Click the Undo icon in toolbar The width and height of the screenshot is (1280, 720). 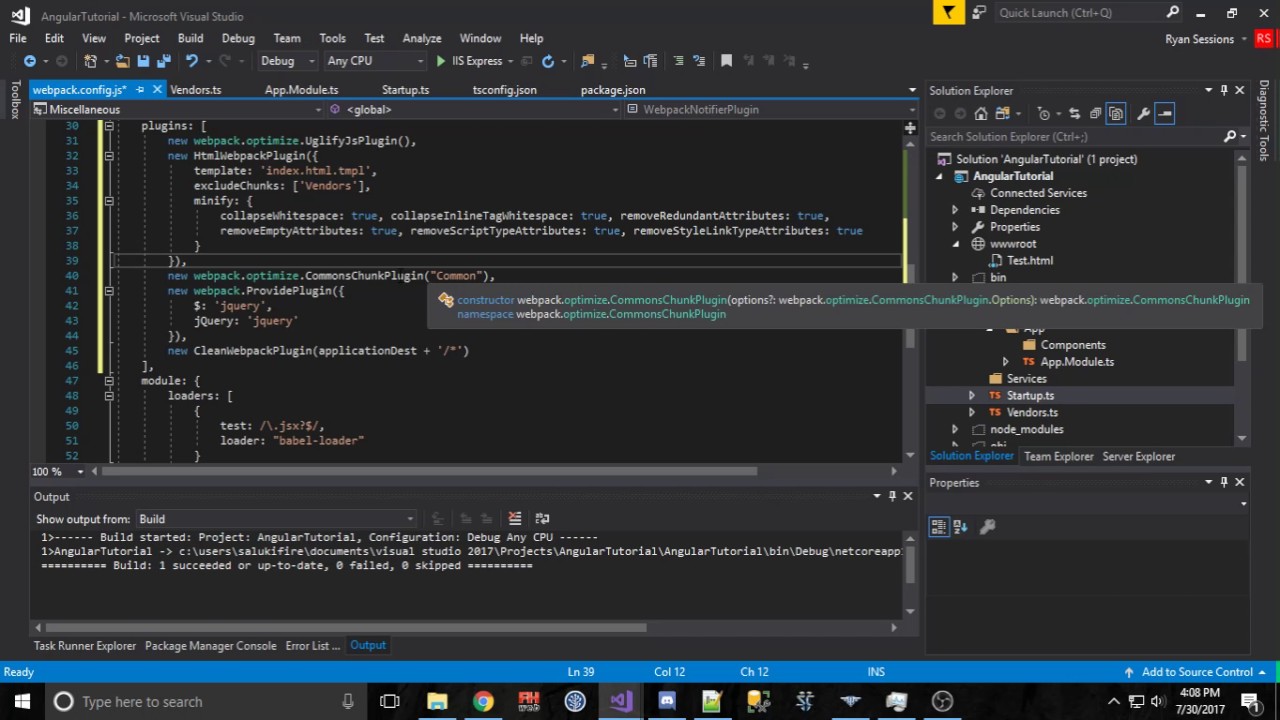[x=191, y=61]
